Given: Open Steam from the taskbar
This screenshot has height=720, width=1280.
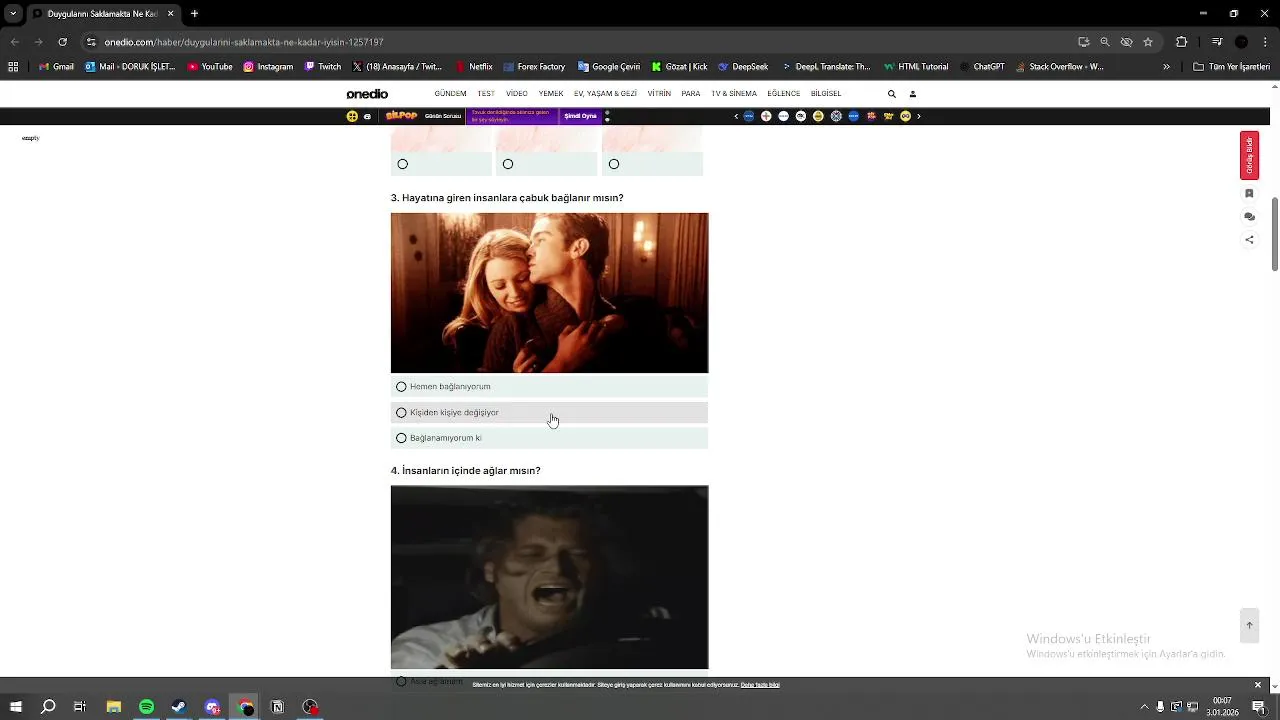Looking at the screenshot, I should (179, 707).
